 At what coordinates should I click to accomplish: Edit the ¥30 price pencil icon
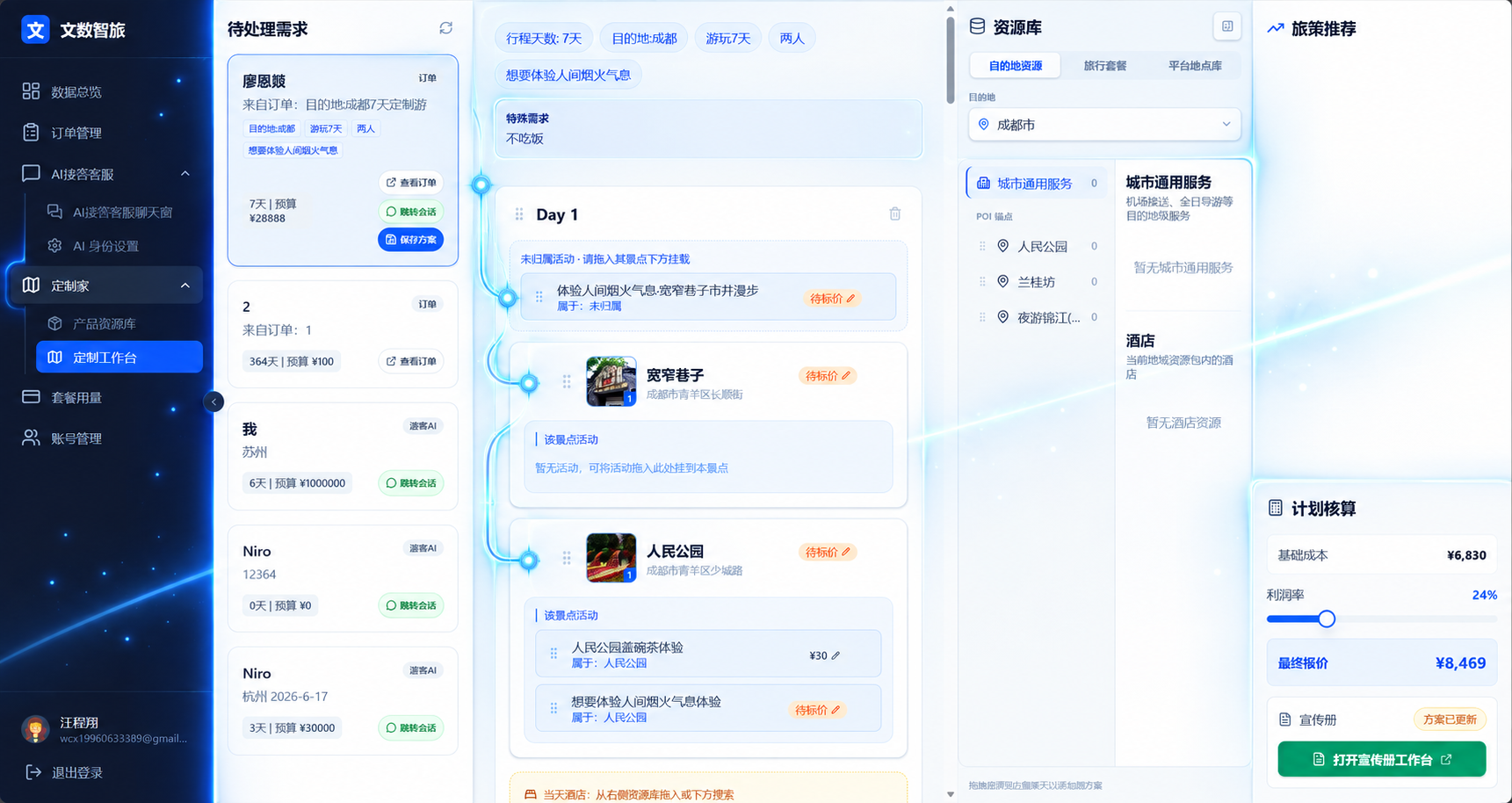click(836, 655)
